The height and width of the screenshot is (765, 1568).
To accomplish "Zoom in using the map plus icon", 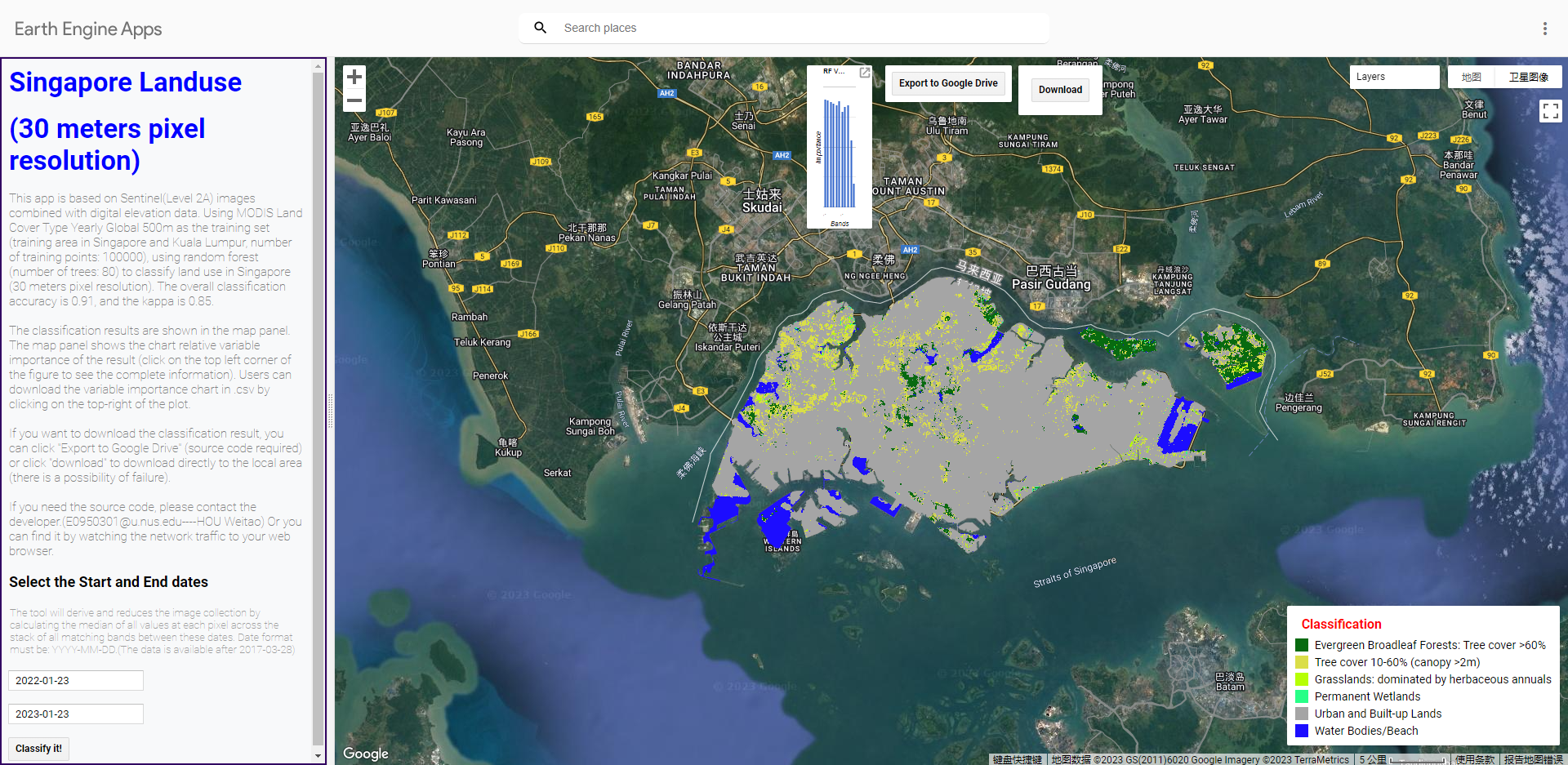I will [x=354, y=76].
